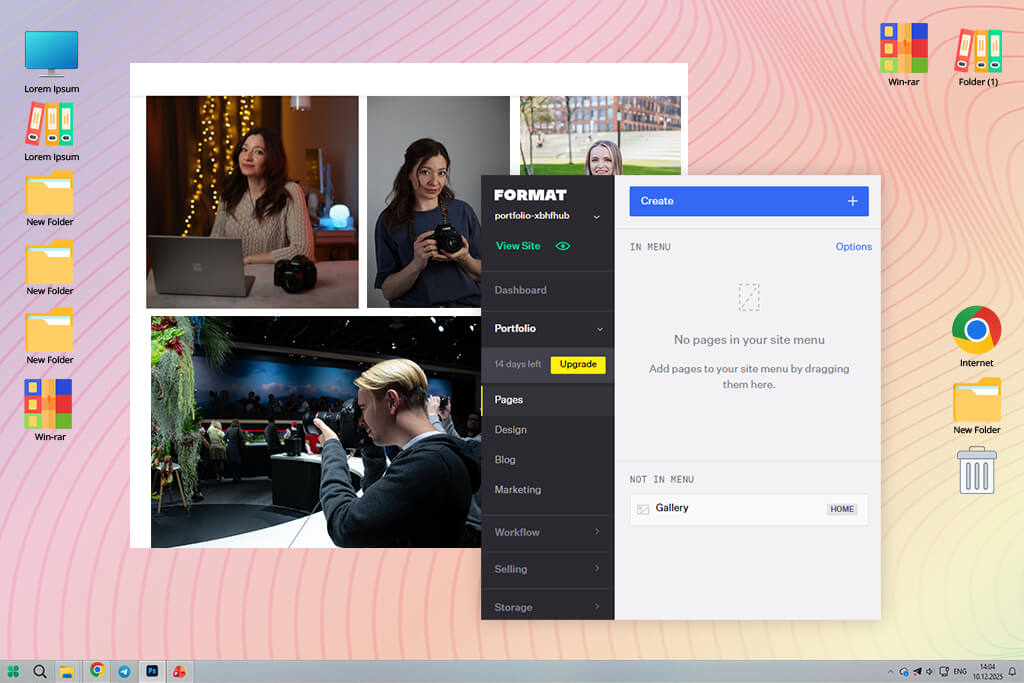The image size is (1024, 683).
Task: Click the taskbar search magnifier
Action: click(40, 671)
